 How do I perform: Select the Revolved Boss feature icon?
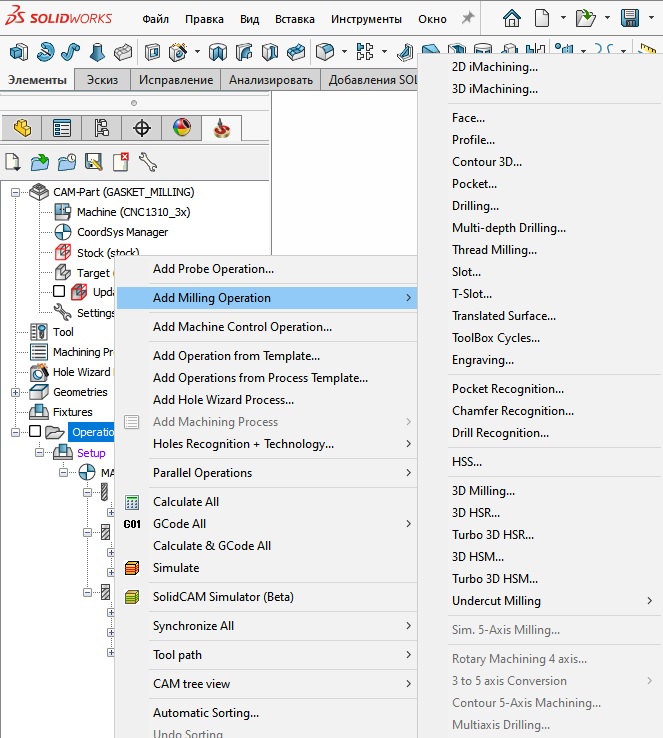coord(46,52)
